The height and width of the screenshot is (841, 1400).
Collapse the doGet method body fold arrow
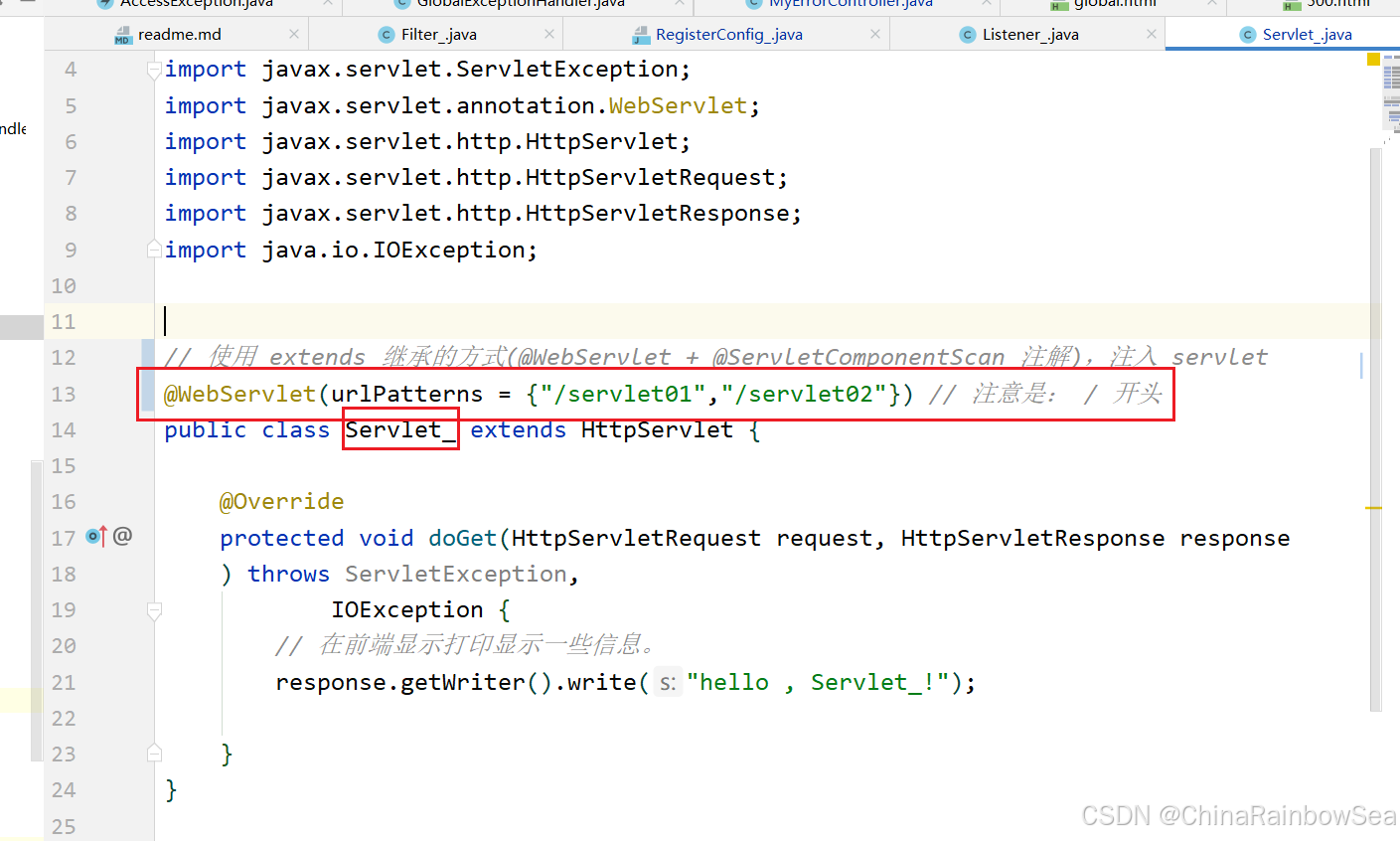coord(153,609)
